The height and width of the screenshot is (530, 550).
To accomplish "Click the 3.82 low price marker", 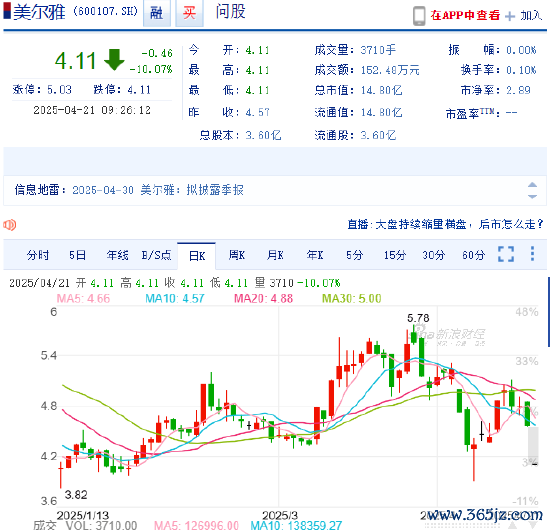I will (x=76, y=495).
